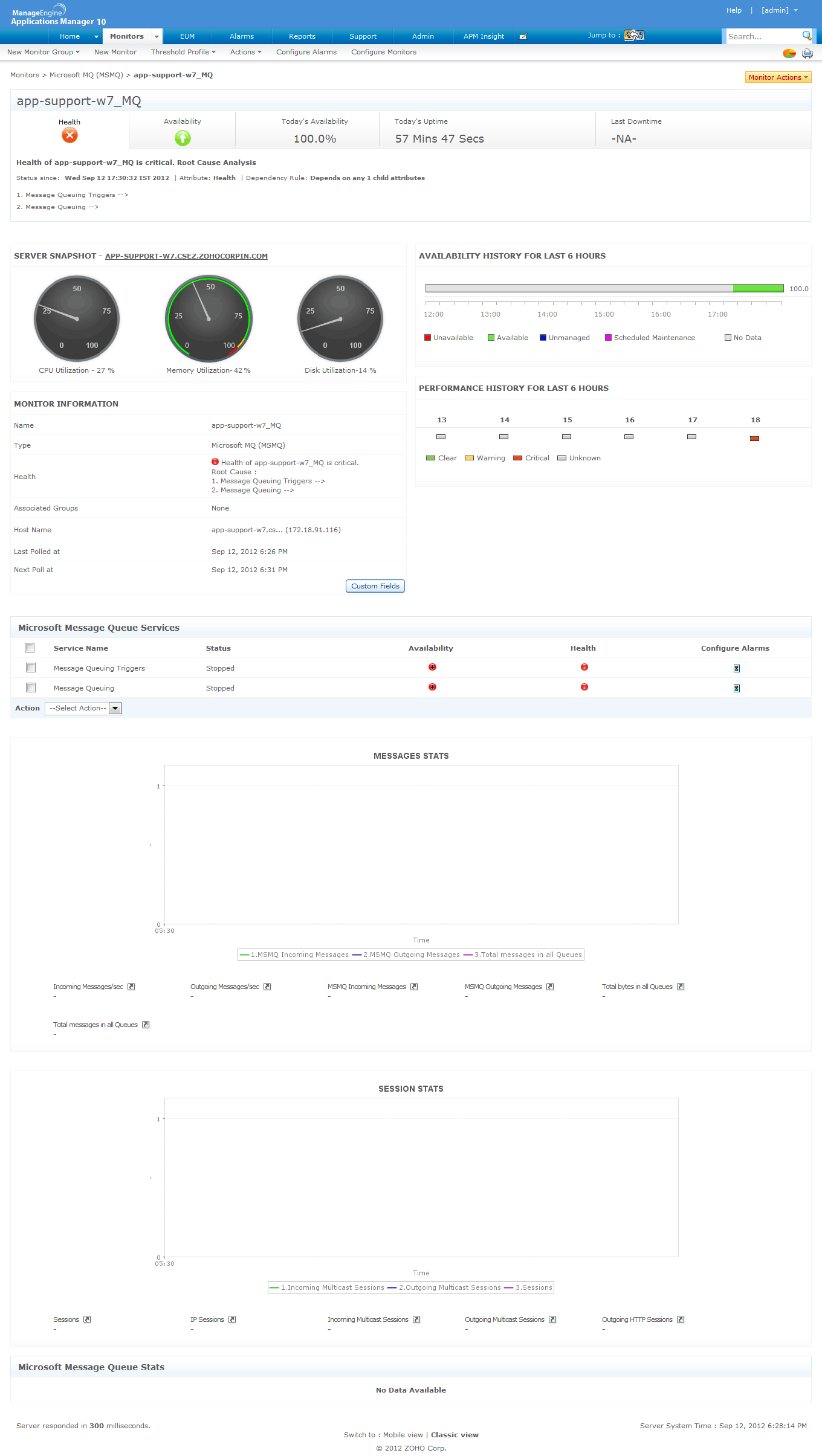822x1456 pixels.
Task: Click the Memory Utilization gauge
Action: 209,318
